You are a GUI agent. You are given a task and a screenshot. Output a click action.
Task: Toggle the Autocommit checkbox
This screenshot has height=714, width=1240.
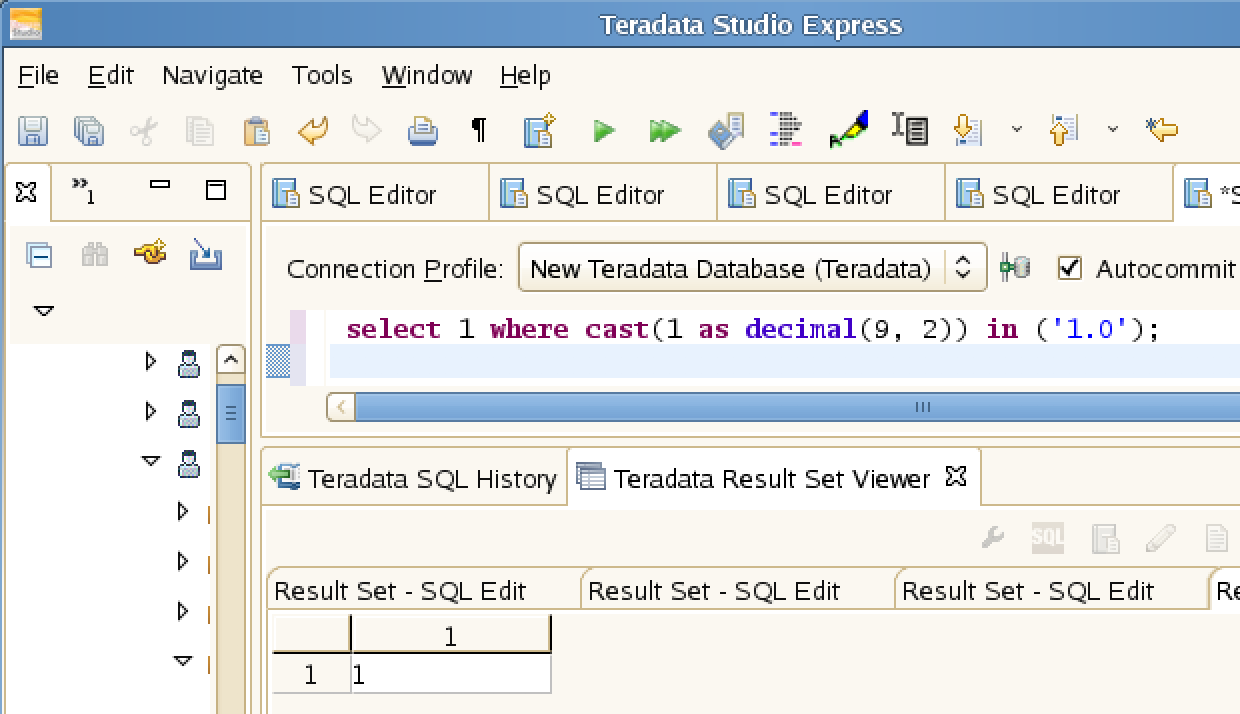[x=1070, y=268]
